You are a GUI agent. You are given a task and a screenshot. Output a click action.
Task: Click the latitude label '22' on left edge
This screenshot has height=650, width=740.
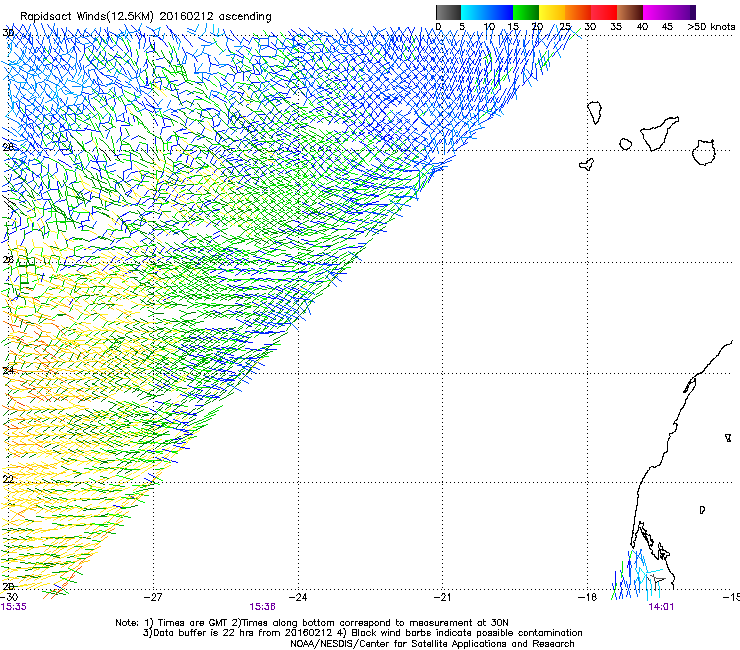(x=8, y=479)
